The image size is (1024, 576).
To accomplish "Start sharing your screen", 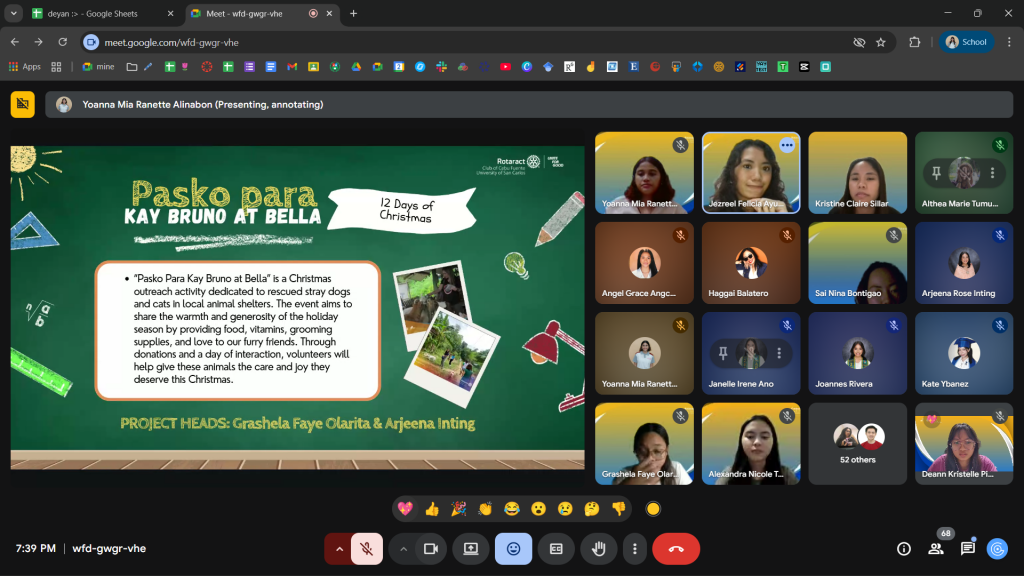I will tap(470, 548).
